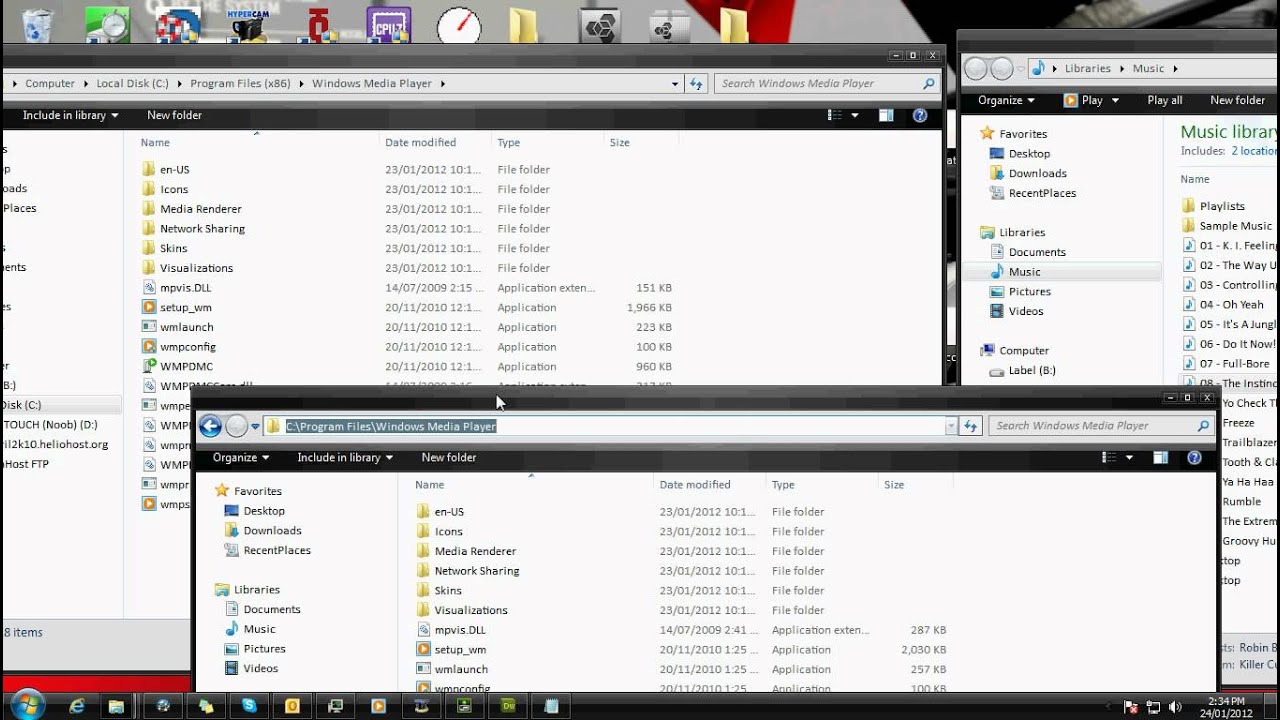The image size is (1280, 720).
Task: Toggle the preview pane in the front window
Action: coord(1160,458)
